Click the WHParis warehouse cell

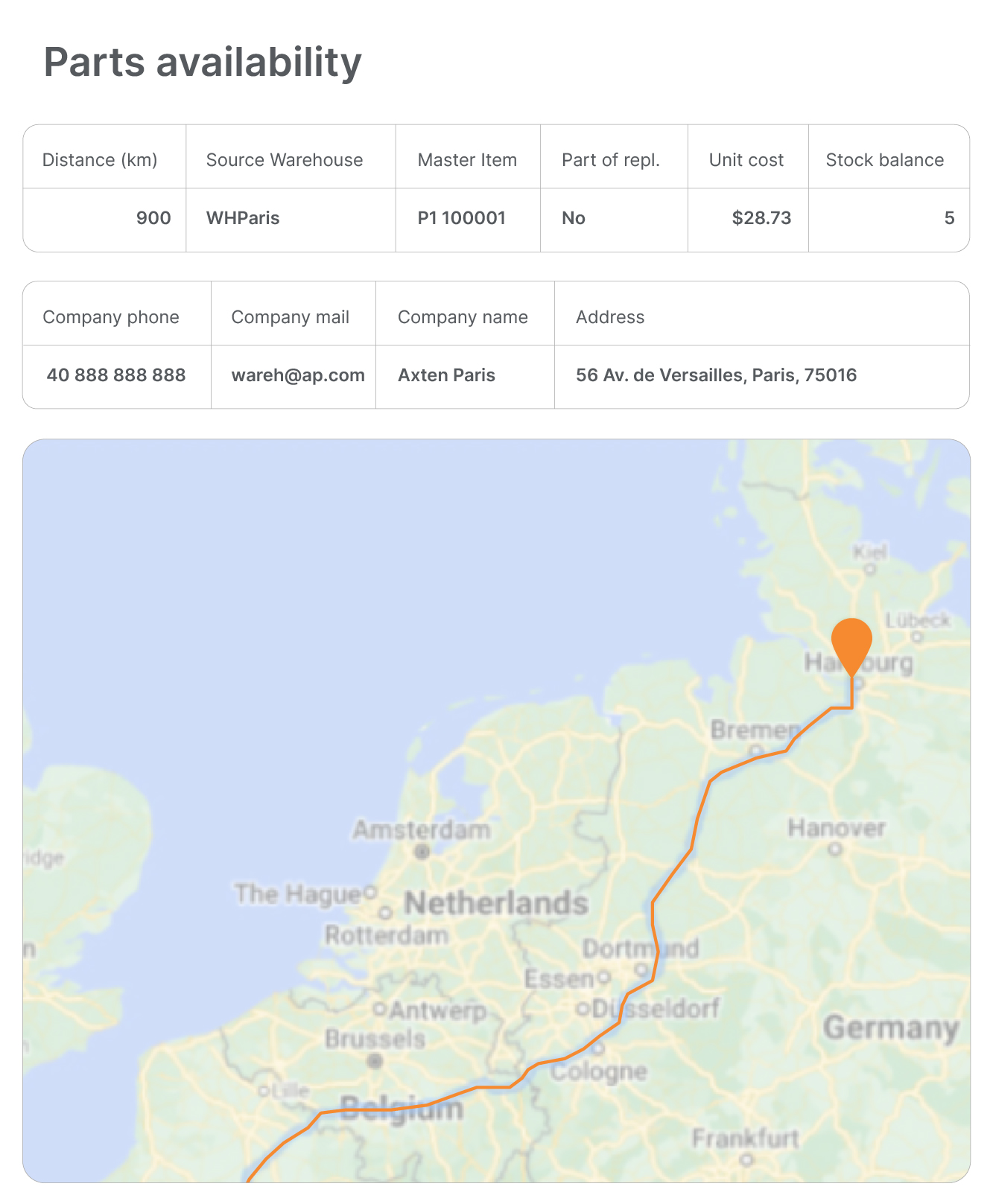point(243,218)
